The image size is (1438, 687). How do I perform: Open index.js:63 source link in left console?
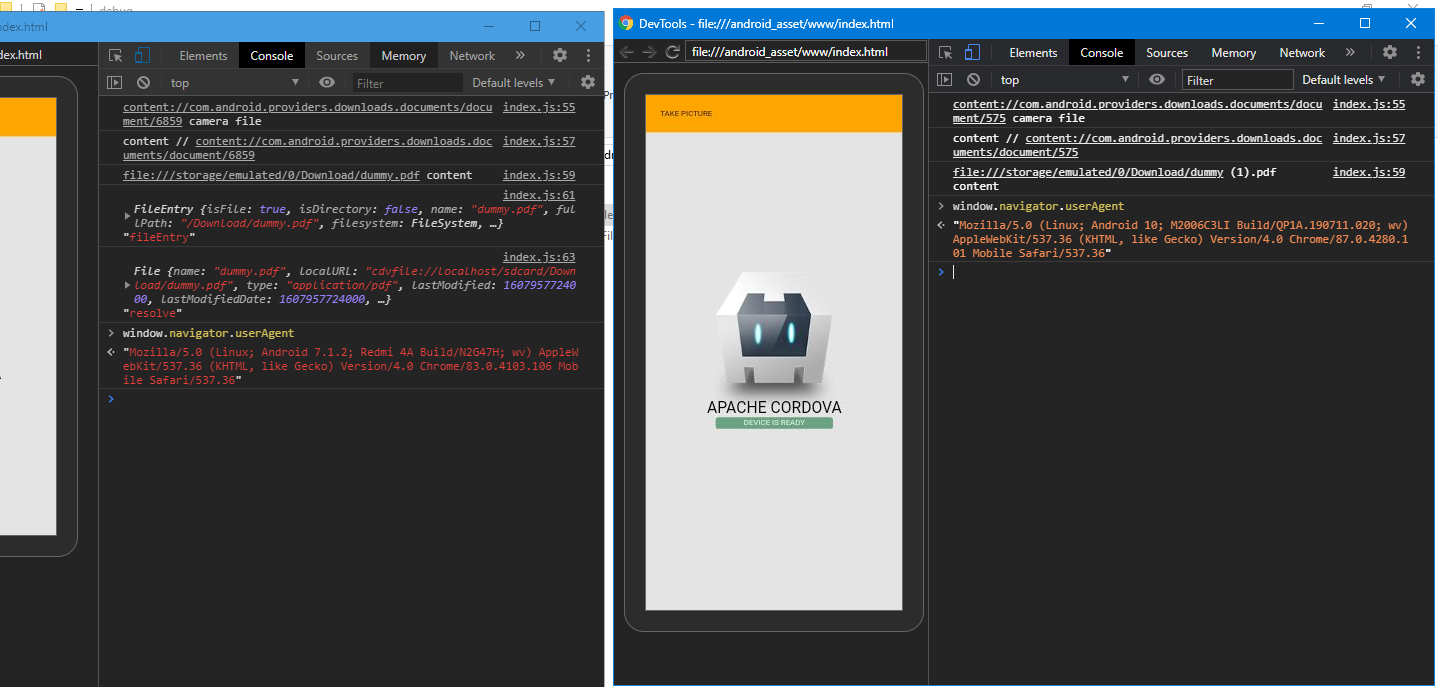point(538,257)
